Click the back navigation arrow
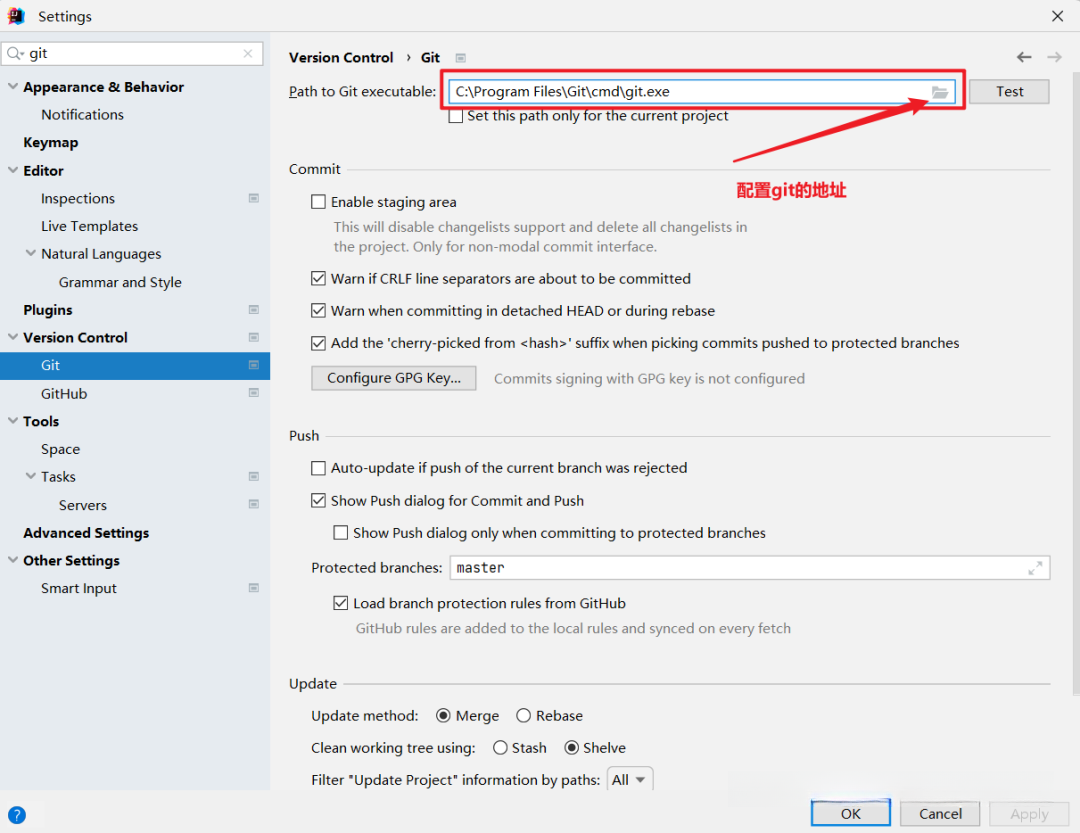The width and height of the screenshot is (1080, 833). coord(1023,58)
